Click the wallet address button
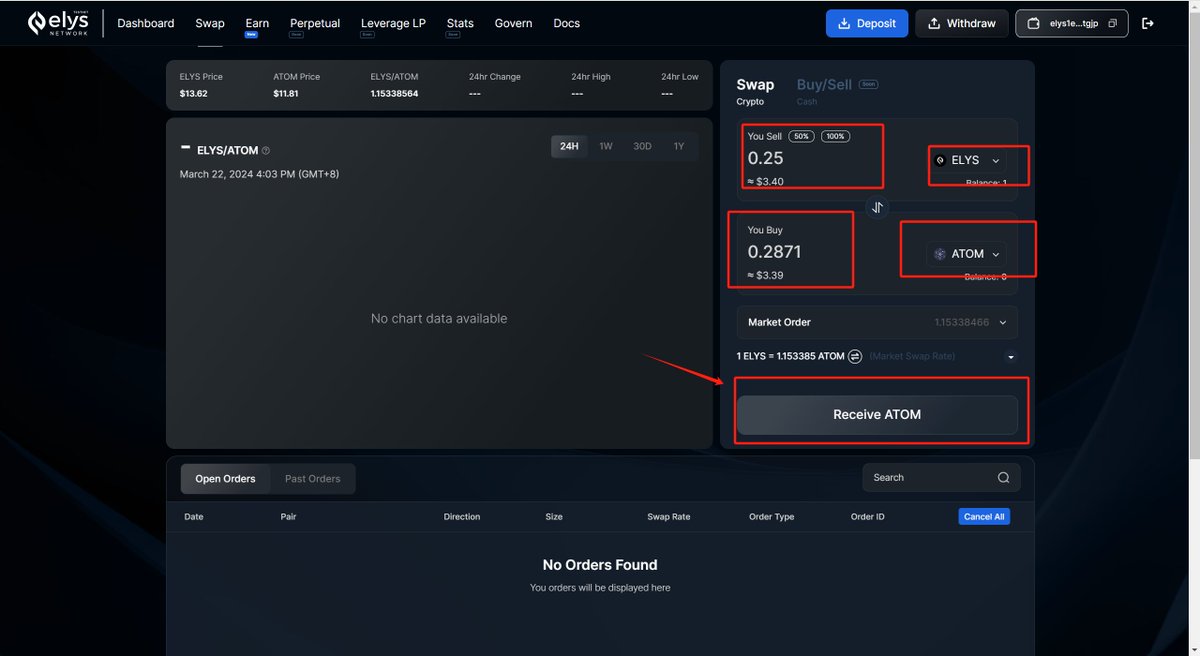 tap(1072, 23)
